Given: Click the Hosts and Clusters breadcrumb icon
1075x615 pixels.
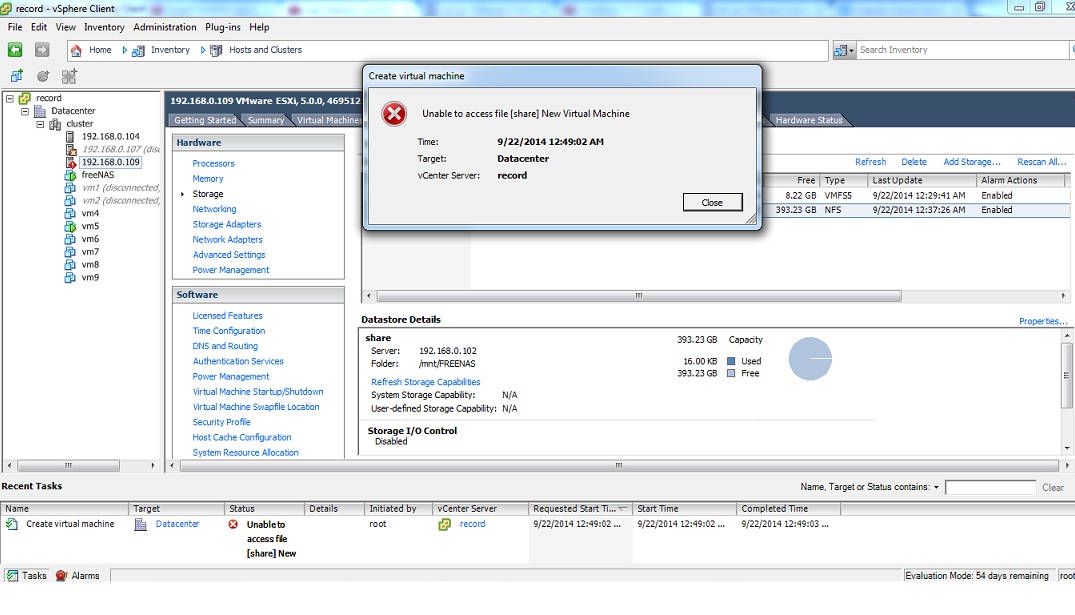Looking at the screenshot, I should point(216,51).
